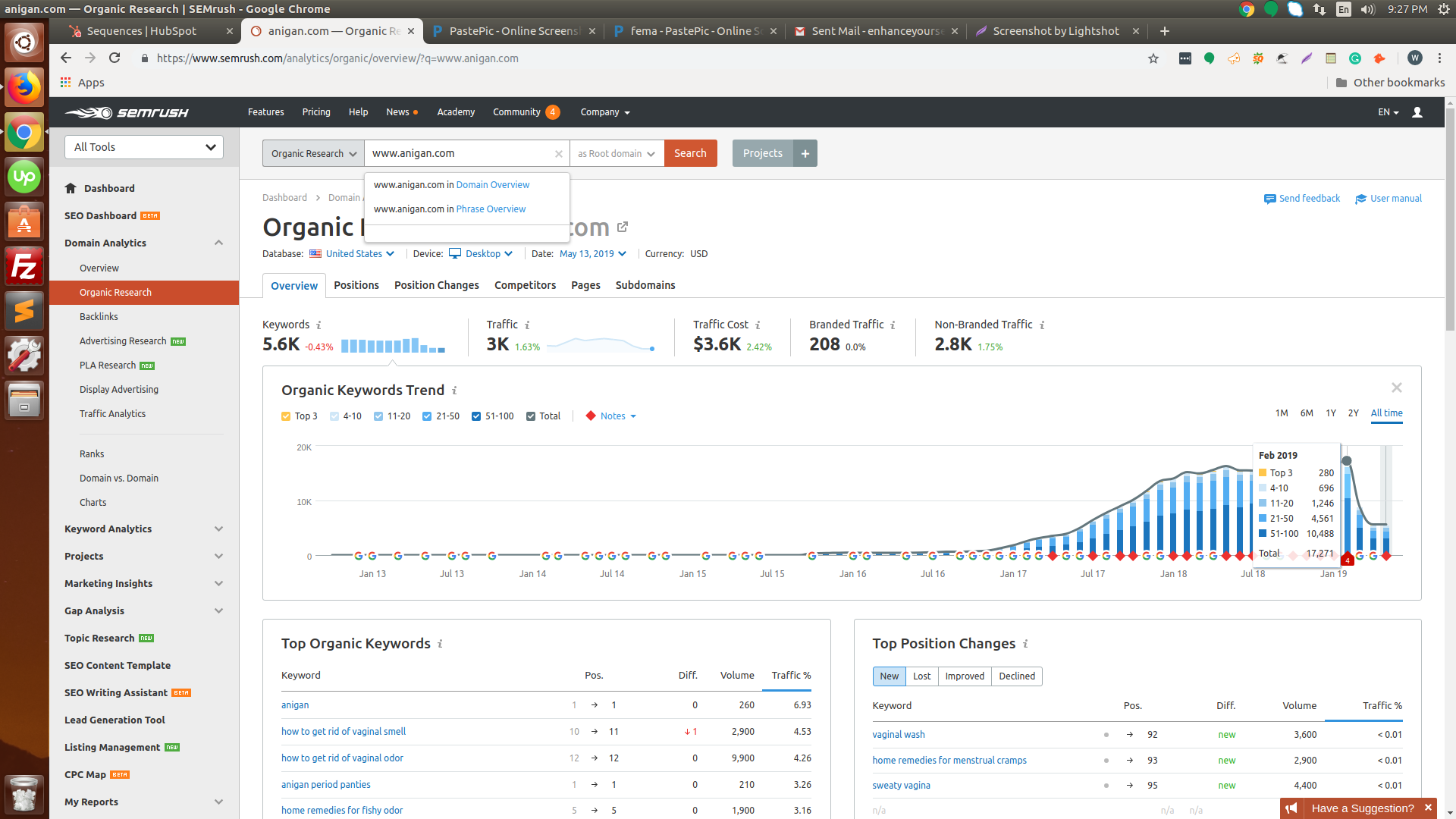This screenshot has height=819, width=1456.
Task: Show Improved position changes
Action: click(x=965, y=676)
